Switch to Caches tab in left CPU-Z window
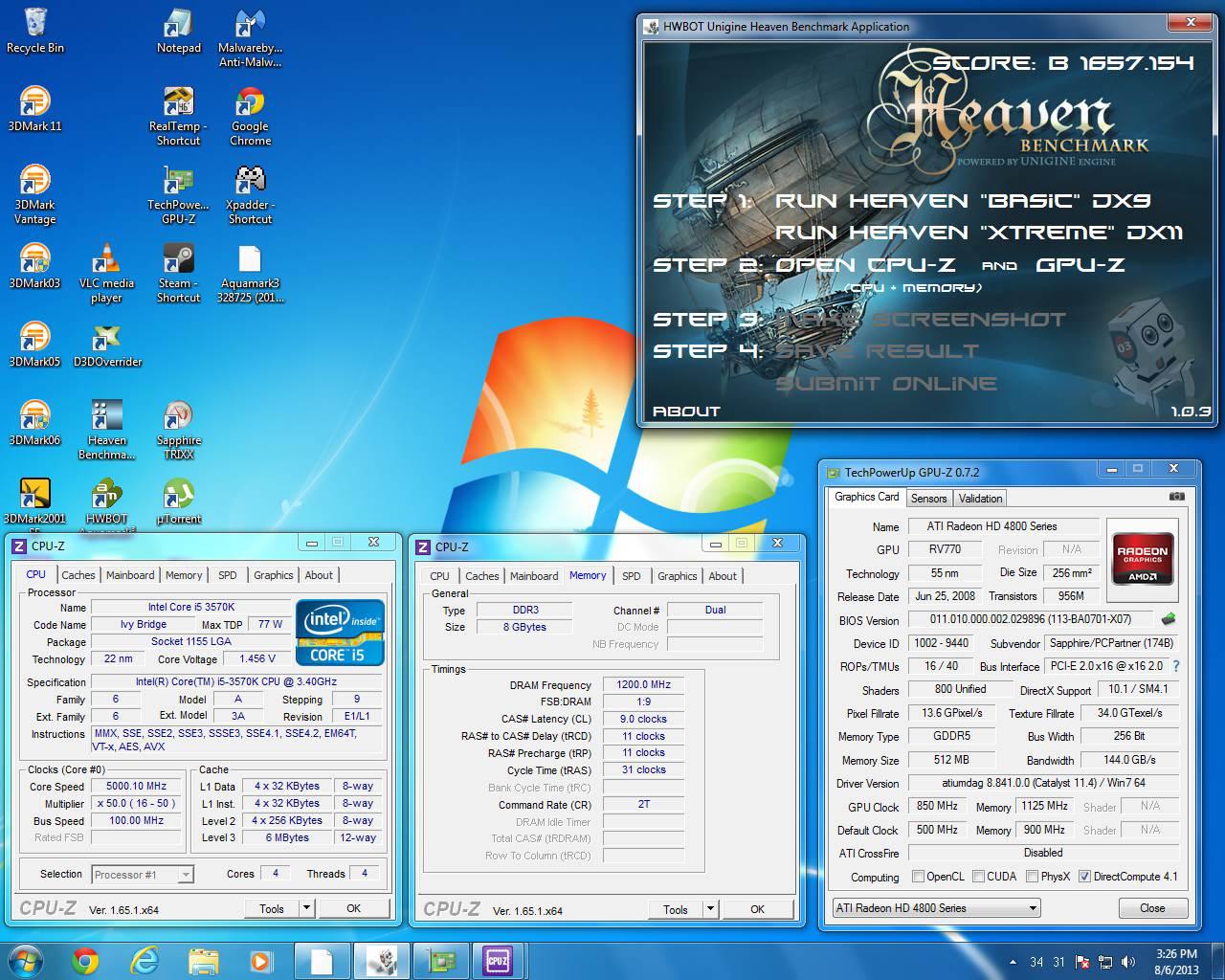 point(78,575)
